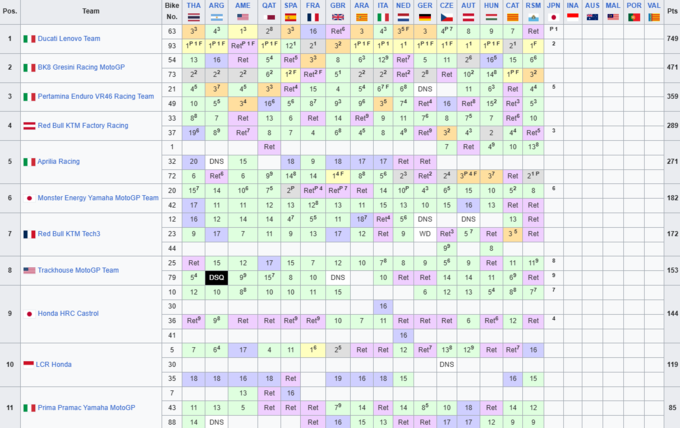680x428 pixels.
Task: Click the Qatar flag under QAT
Action: (269, 17)
